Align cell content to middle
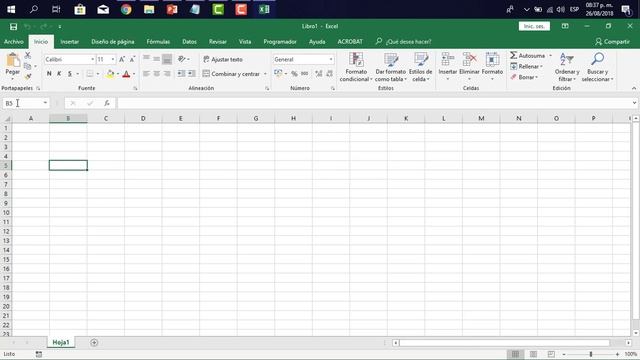The height and width of the screenshot is (360, 640). [x=157, y=59]
